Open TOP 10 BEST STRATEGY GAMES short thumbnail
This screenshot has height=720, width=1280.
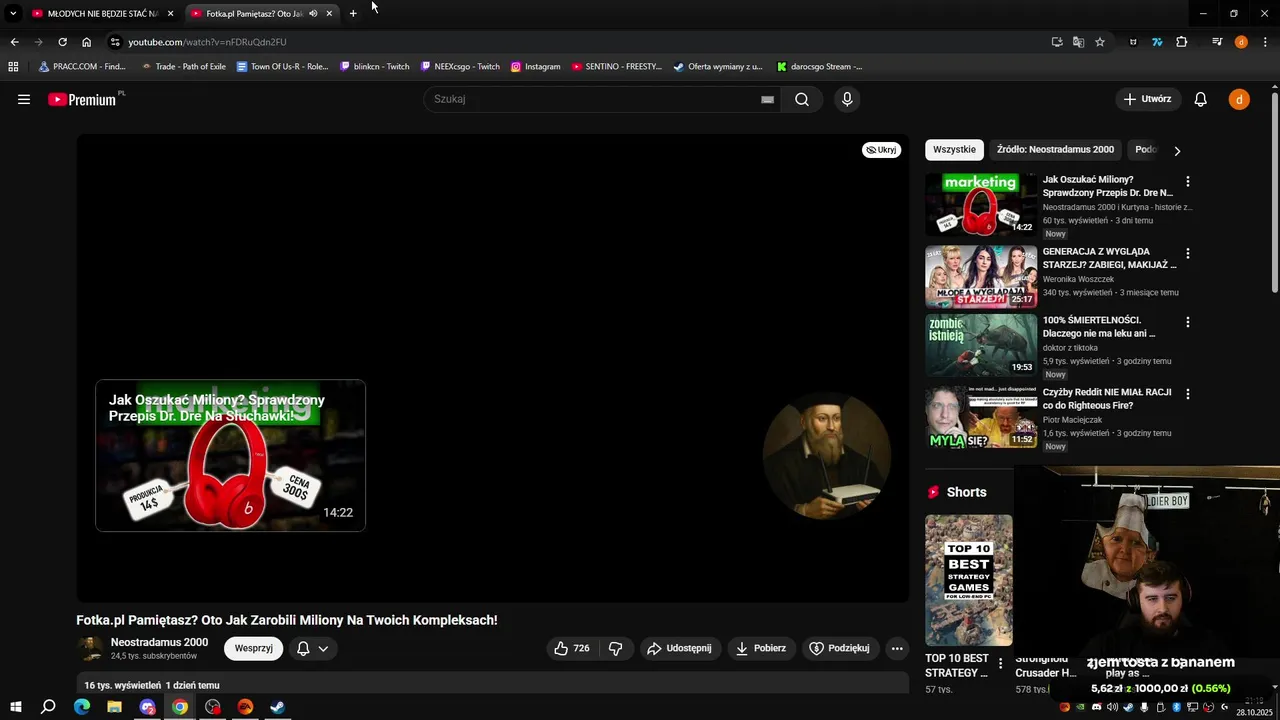pos(969,580)
